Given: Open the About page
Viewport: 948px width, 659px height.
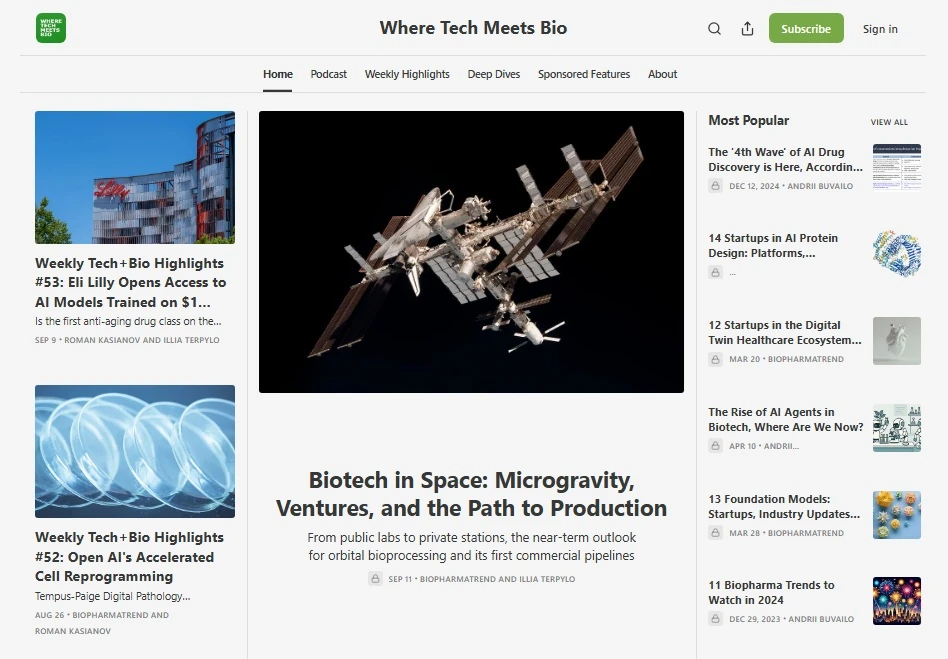Looking at the screenshot, I should pyautogui.click(x=662, y=74).
